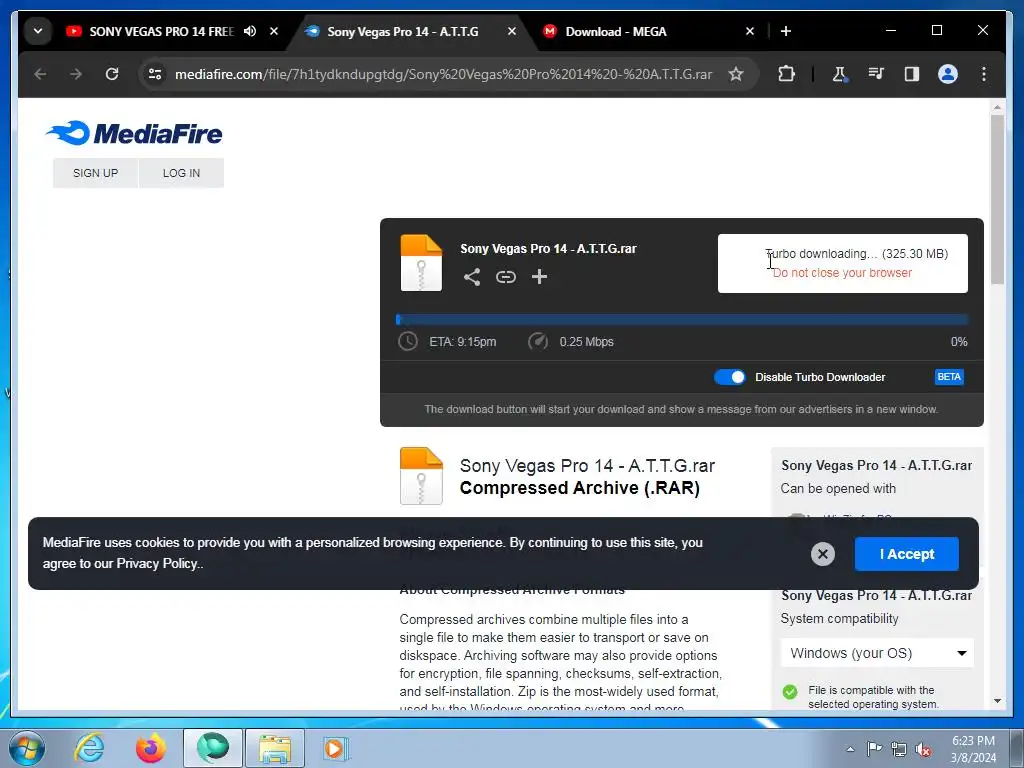
Task: Click the BETA badge
Action: [949, 377]
